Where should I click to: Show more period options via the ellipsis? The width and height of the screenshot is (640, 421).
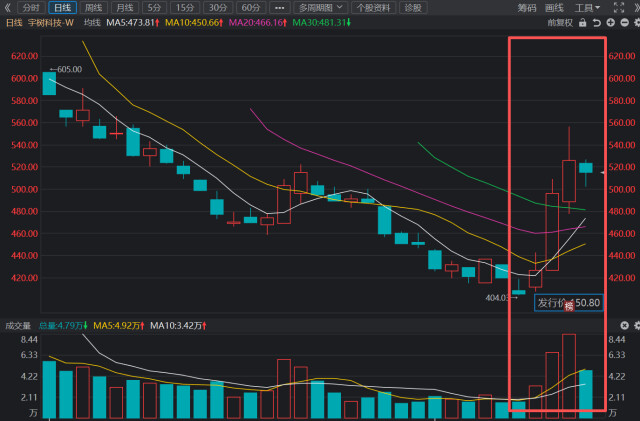click(280, 8)
